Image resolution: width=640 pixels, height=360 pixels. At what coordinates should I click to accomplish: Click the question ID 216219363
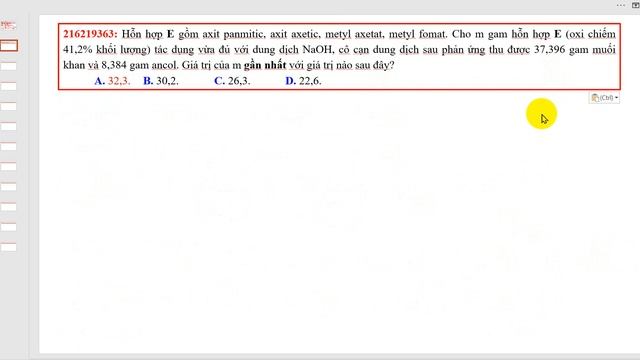(90, 34)
